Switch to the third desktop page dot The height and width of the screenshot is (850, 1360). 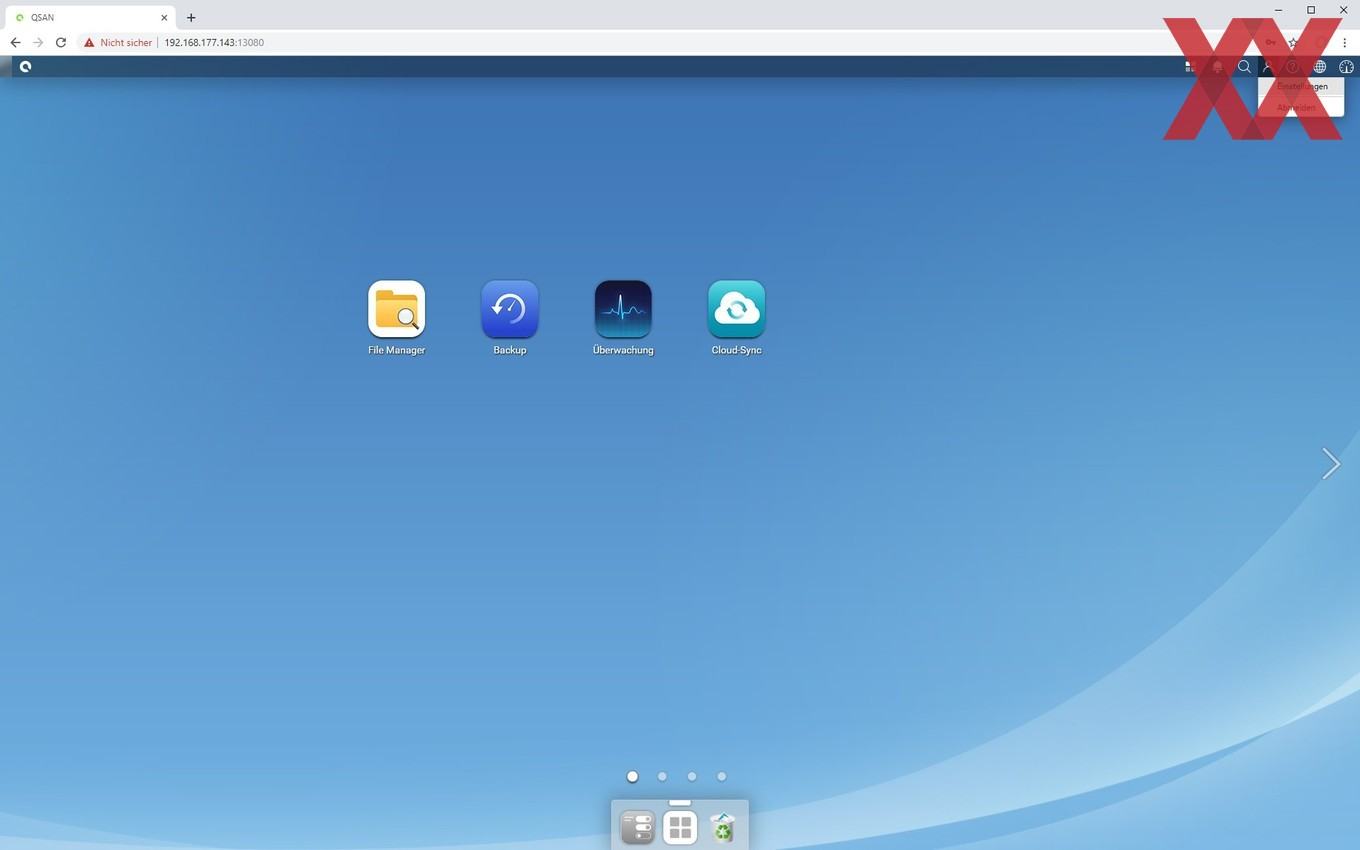692,776
